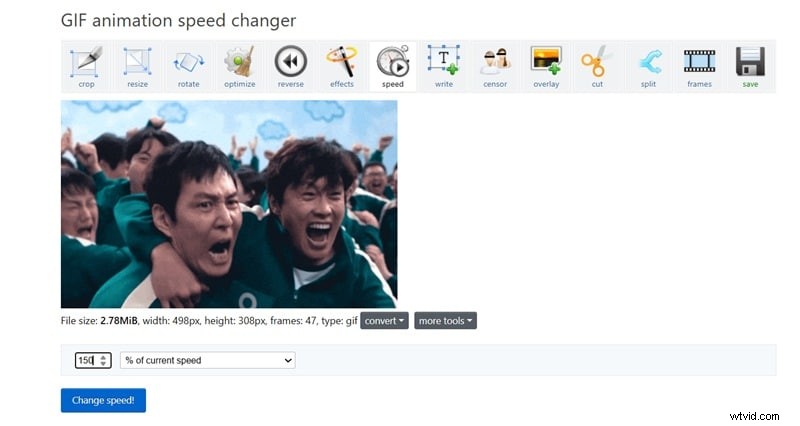This screenshot has width=800, height=426.
Task: Expand the more tools dropdown
Action: pyautogui.click(x=445, y=321)
